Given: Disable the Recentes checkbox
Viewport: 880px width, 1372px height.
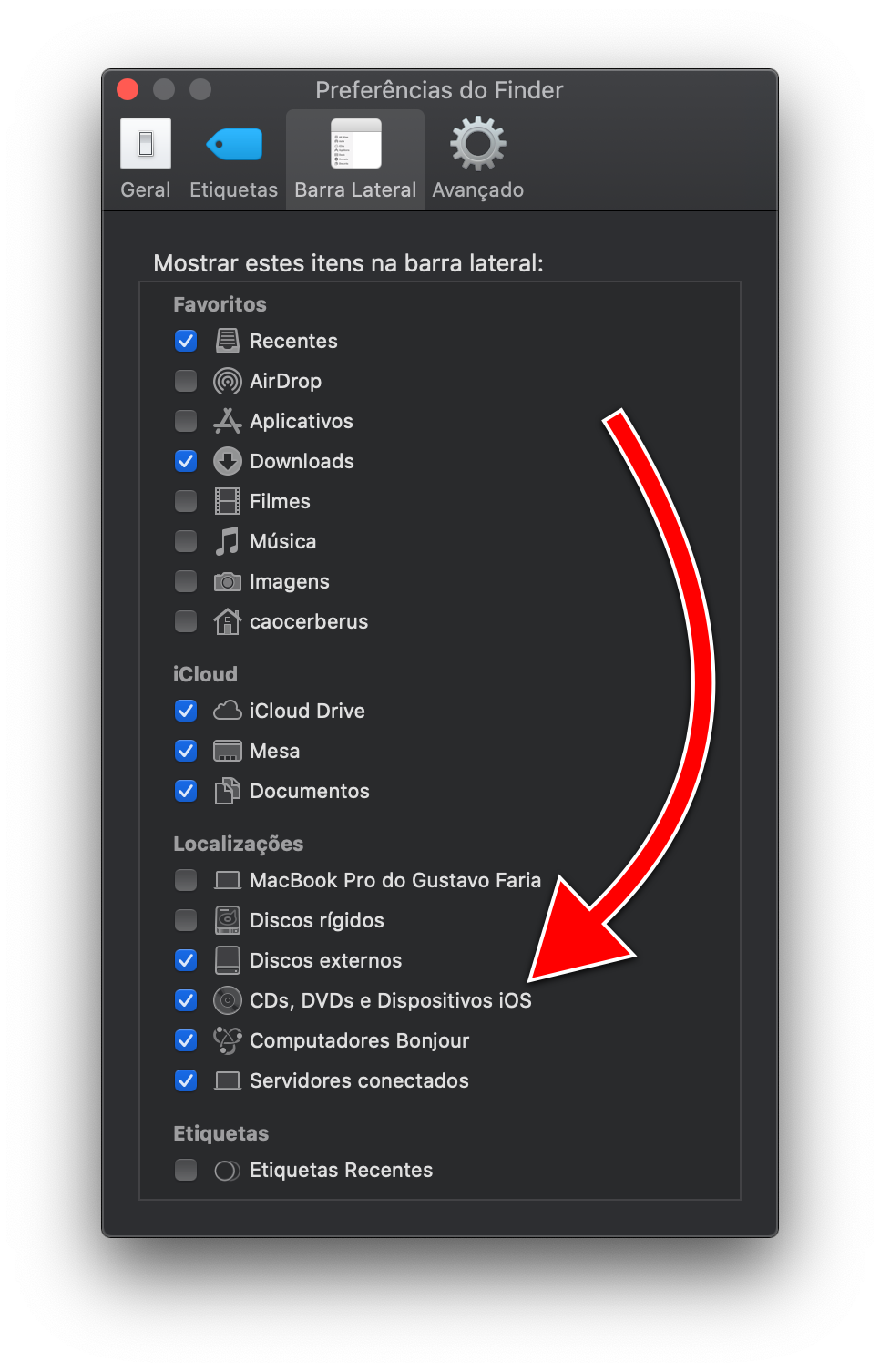Looking at the screenshot, I should [185, 341].
